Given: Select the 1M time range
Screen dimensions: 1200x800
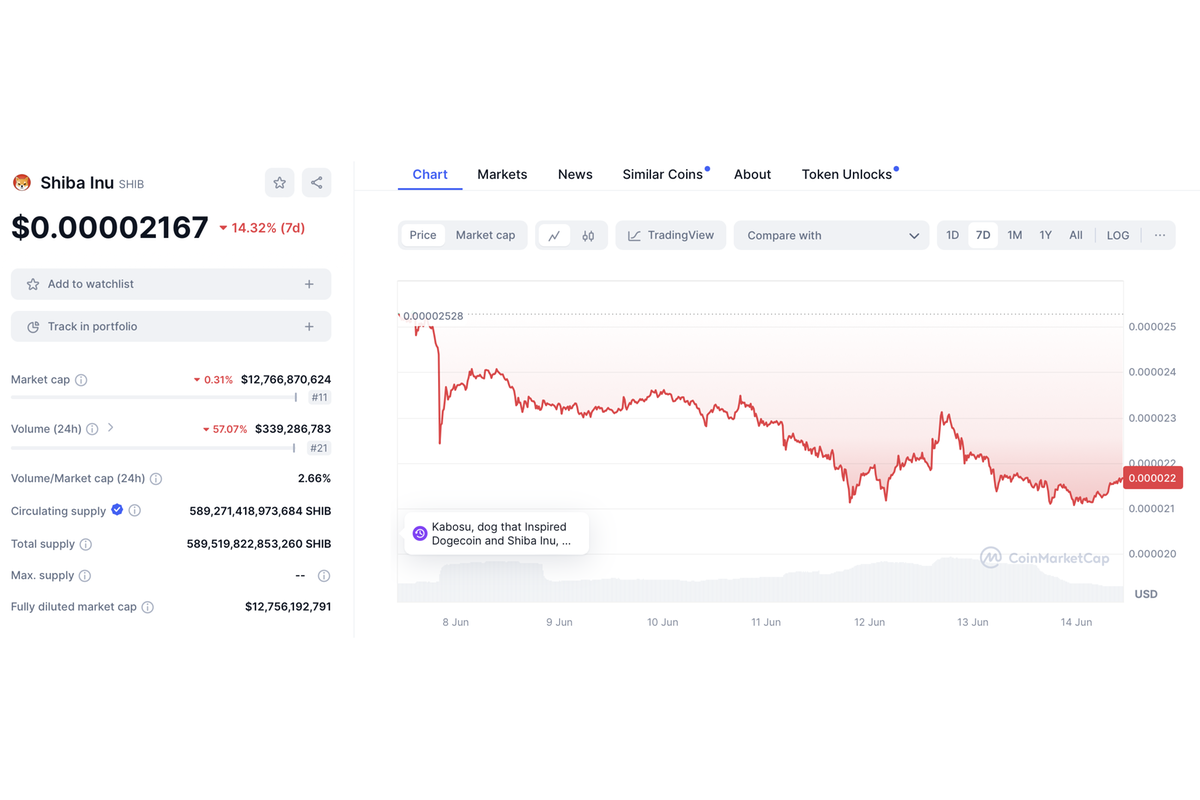Looking at the screenshot, I should (1014, 234).
